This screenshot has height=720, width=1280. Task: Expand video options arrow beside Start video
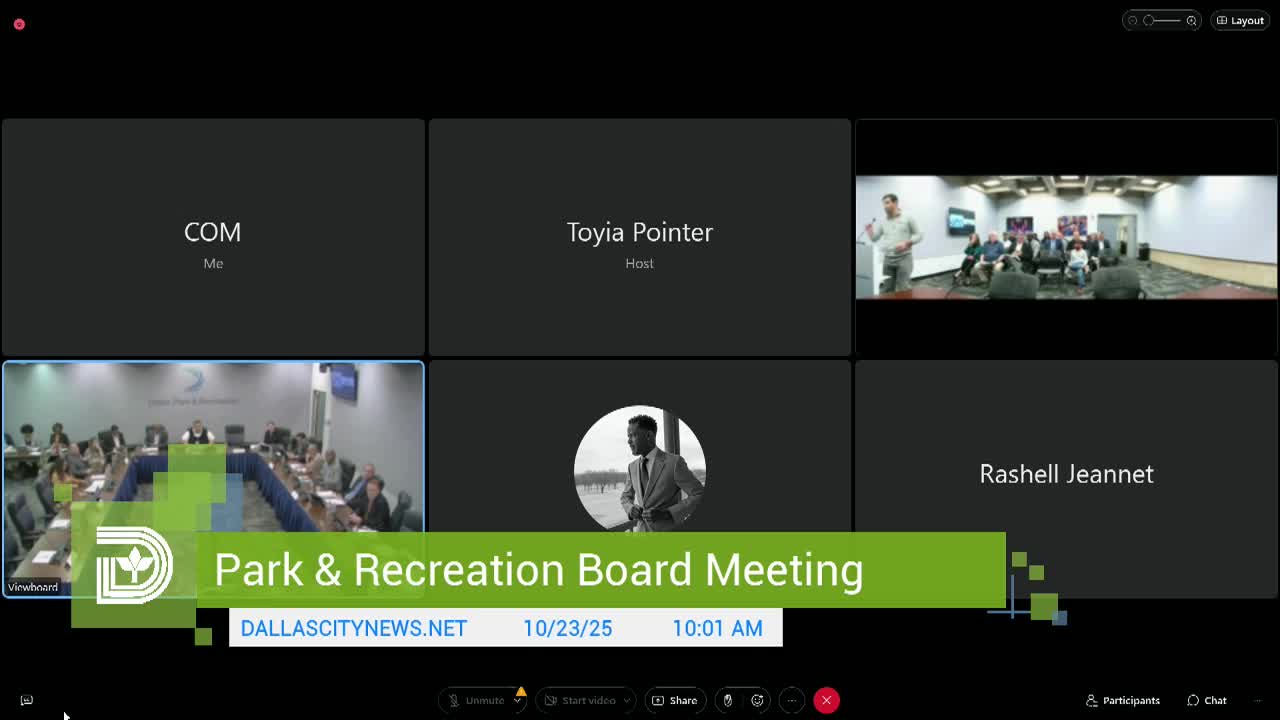tap(627, 700)
